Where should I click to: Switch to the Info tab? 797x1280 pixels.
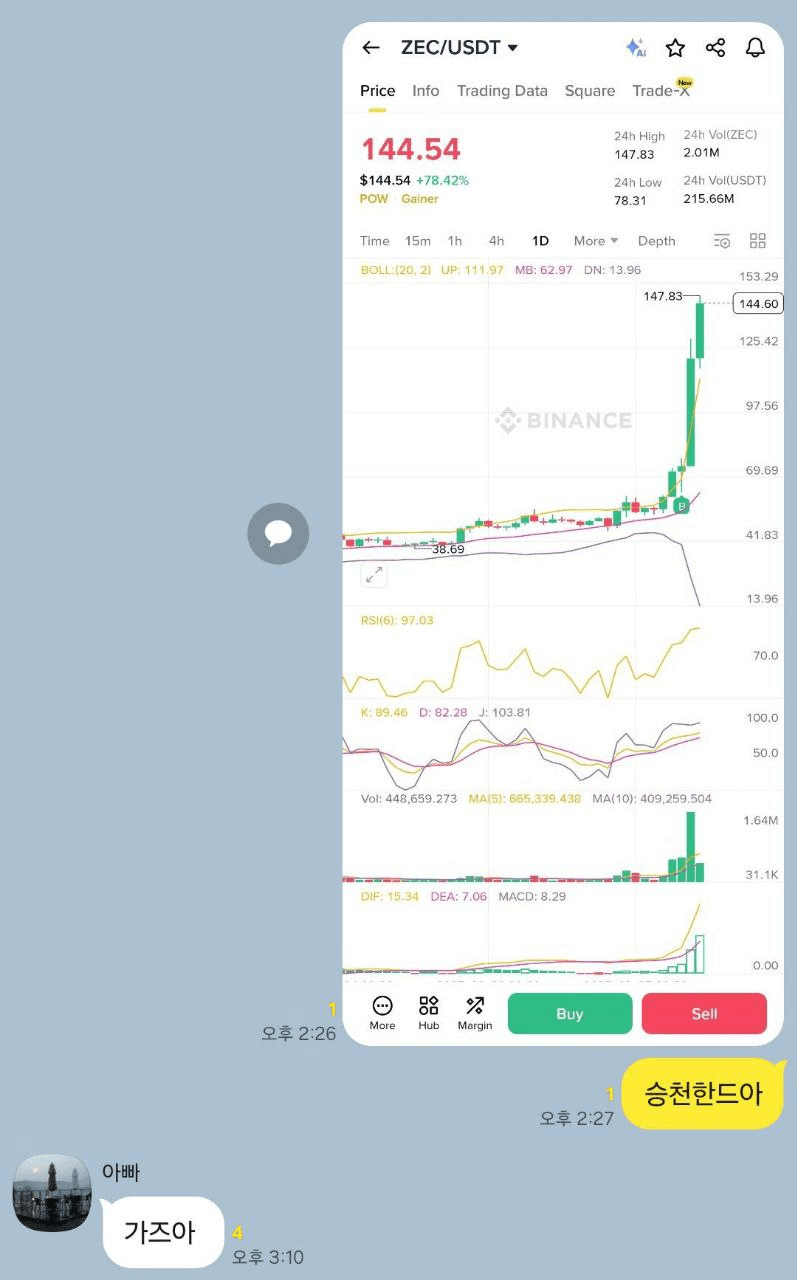coord(425,91)
